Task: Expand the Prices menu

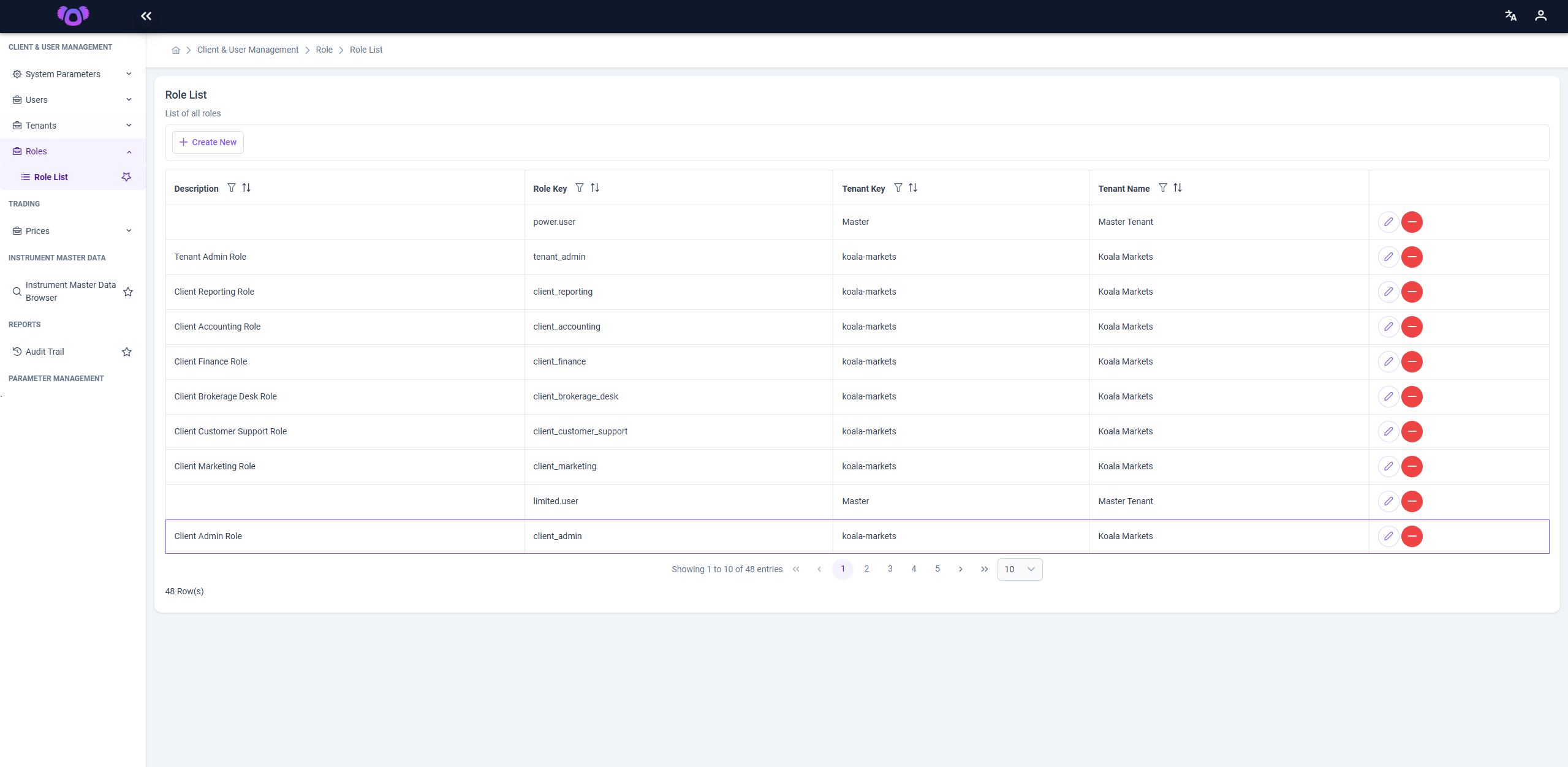Action: pos(73,231)
